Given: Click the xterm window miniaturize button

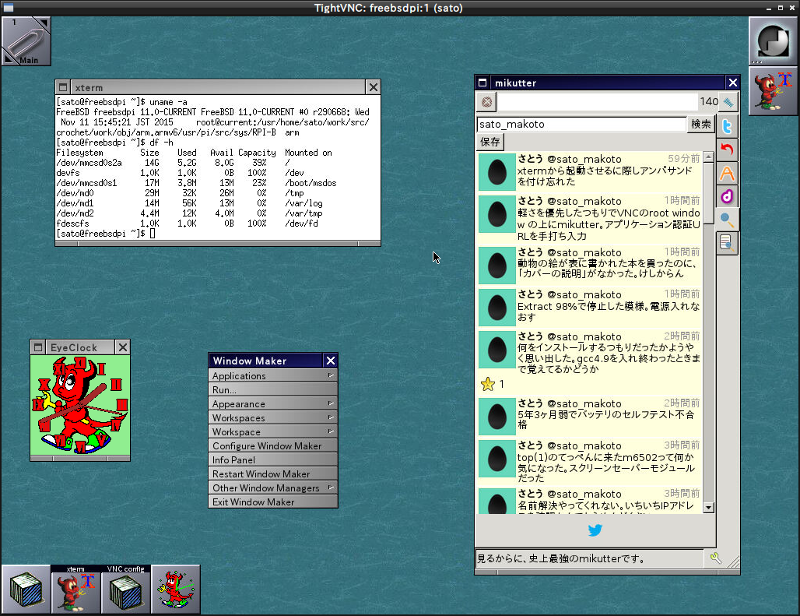Looking at the screenshot, I should pyautogui.click(x=63, y=87).
